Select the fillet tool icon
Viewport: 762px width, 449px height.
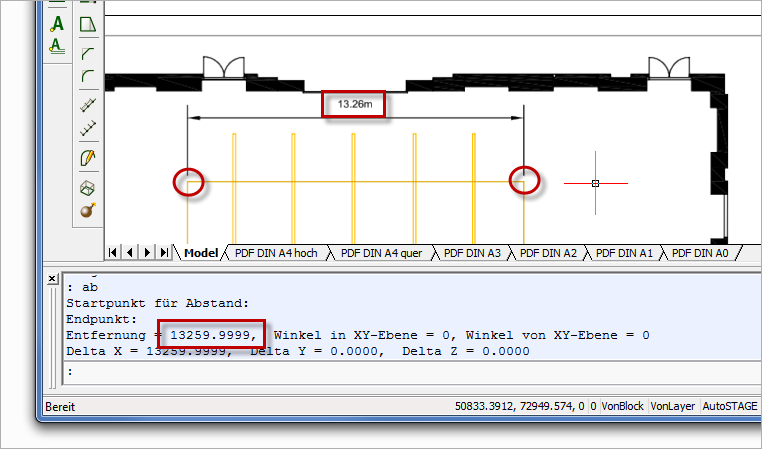pos(88,75)
